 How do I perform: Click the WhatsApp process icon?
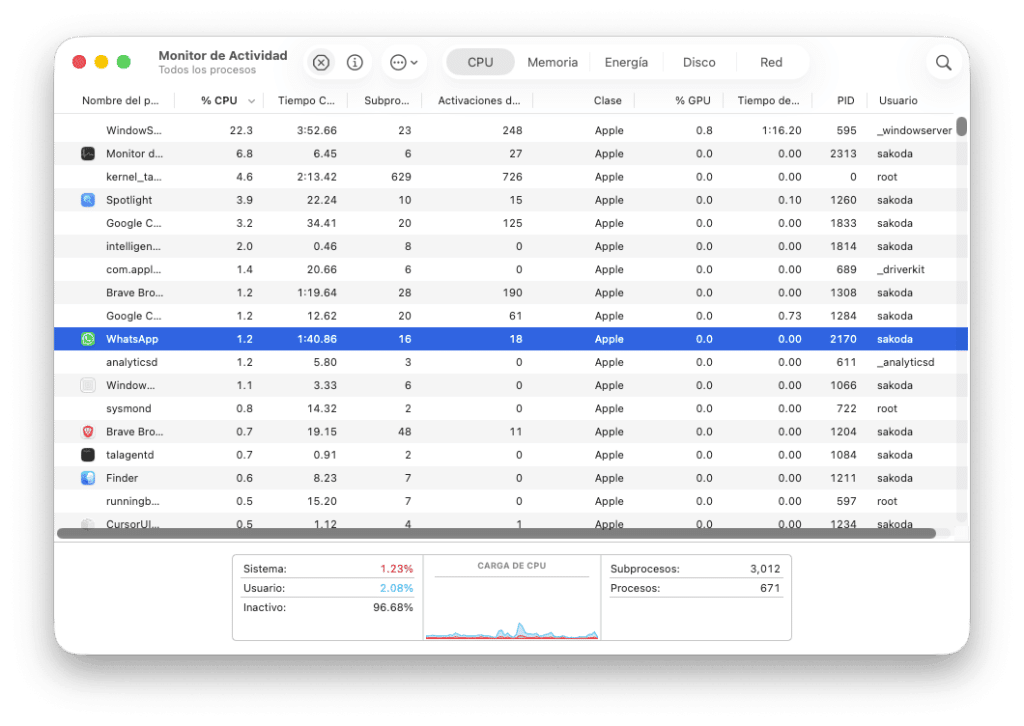tap(89, 338)
